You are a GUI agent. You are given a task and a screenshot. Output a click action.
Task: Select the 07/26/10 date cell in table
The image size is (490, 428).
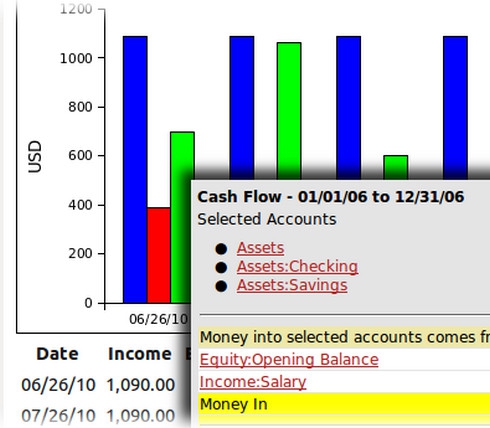point(58,416)
